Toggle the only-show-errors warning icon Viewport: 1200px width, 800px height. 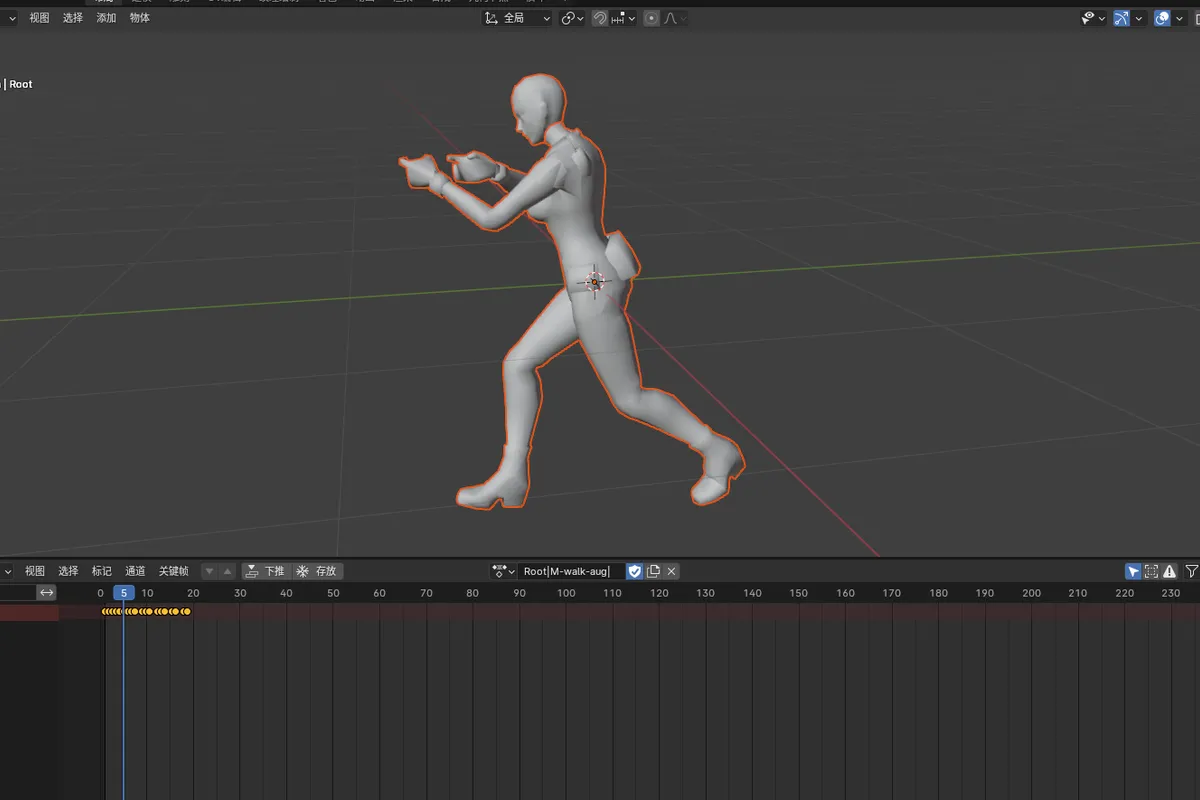pos(1170,571)
